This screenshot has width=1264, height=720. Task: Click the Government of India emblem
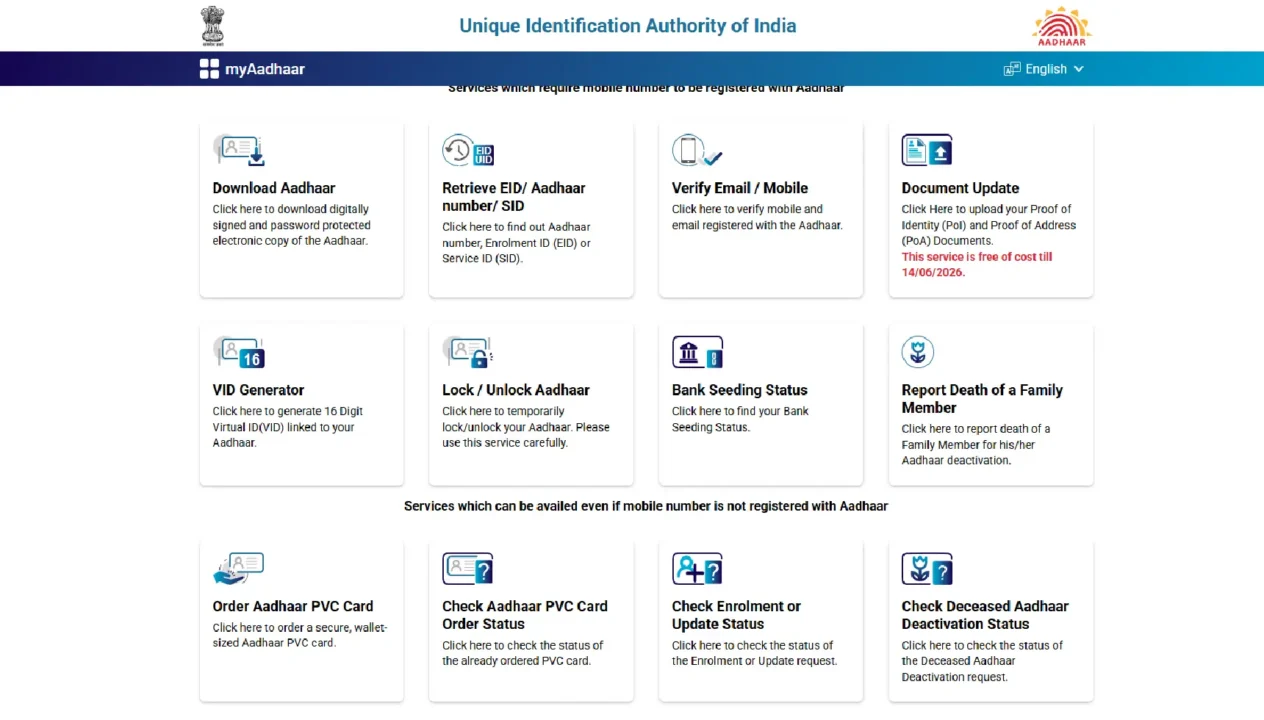tap(213, 25)
